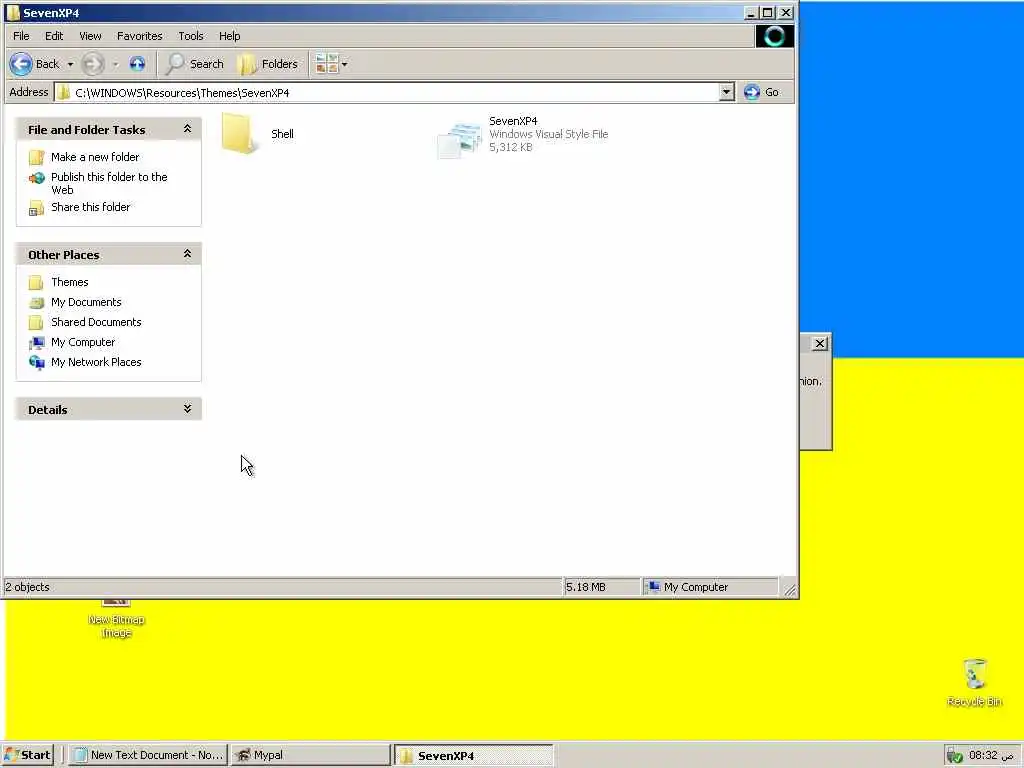This screenshot has height=768, width=1024.
Task: Collapse File and Folder Tasks panel
Action: (x=187, y=129)
